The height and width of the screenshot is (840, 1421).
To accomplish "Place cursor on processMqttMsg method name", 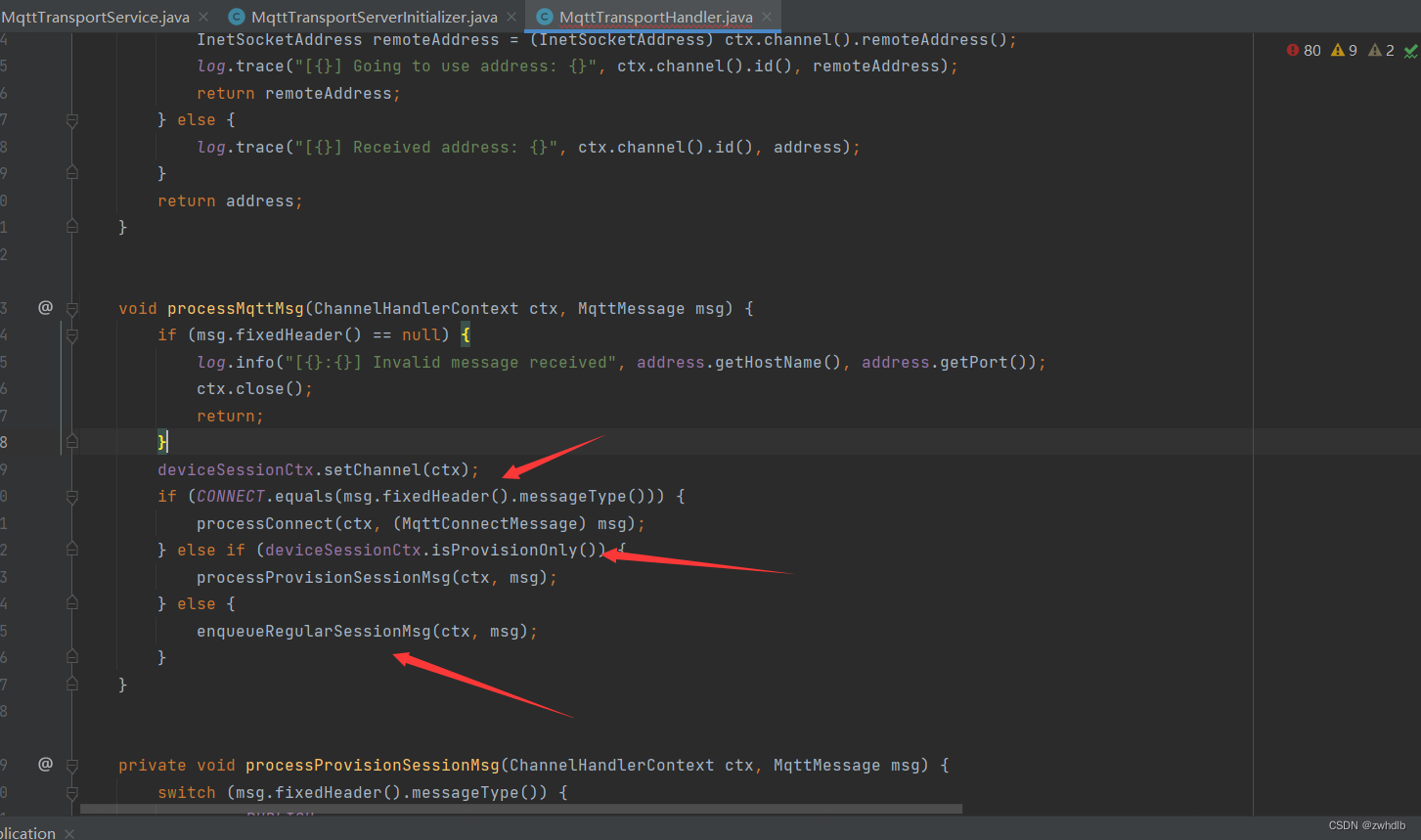I will pos(236,308).
